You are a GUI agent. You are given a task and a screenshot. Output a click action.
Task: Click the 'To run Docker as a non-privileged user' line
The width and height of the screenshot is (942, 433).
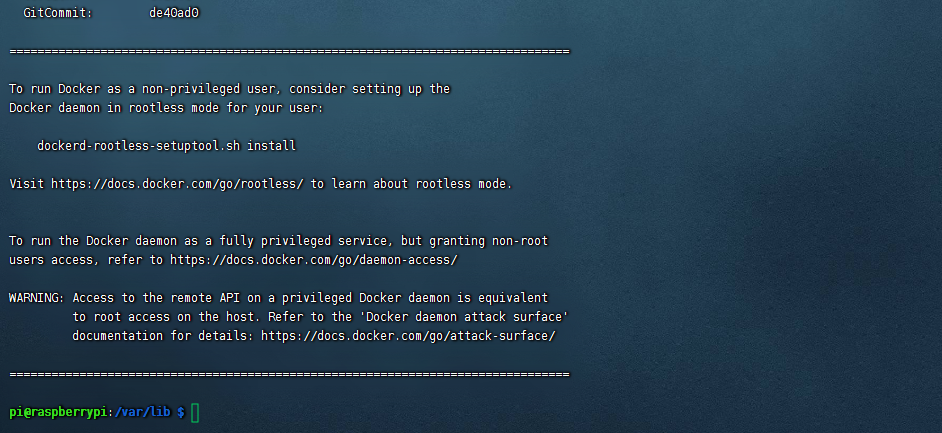tap(229, 89)
